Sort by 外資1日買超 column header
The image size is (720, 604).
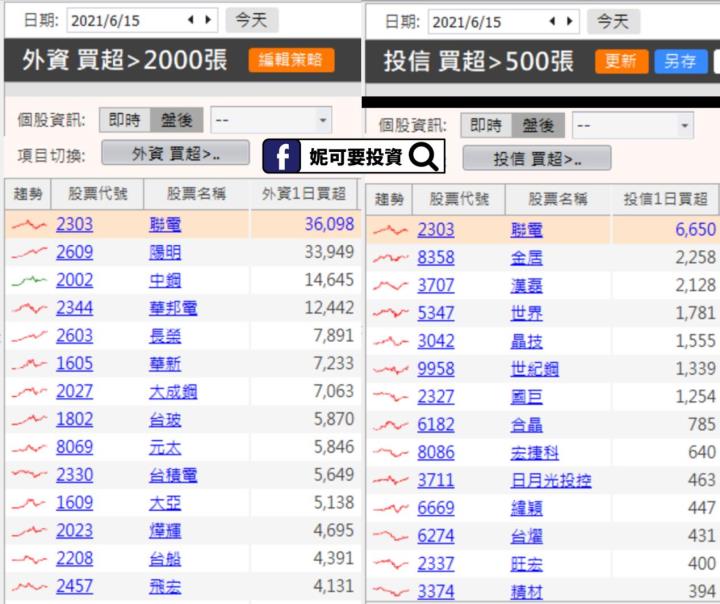tap(303, 194)
